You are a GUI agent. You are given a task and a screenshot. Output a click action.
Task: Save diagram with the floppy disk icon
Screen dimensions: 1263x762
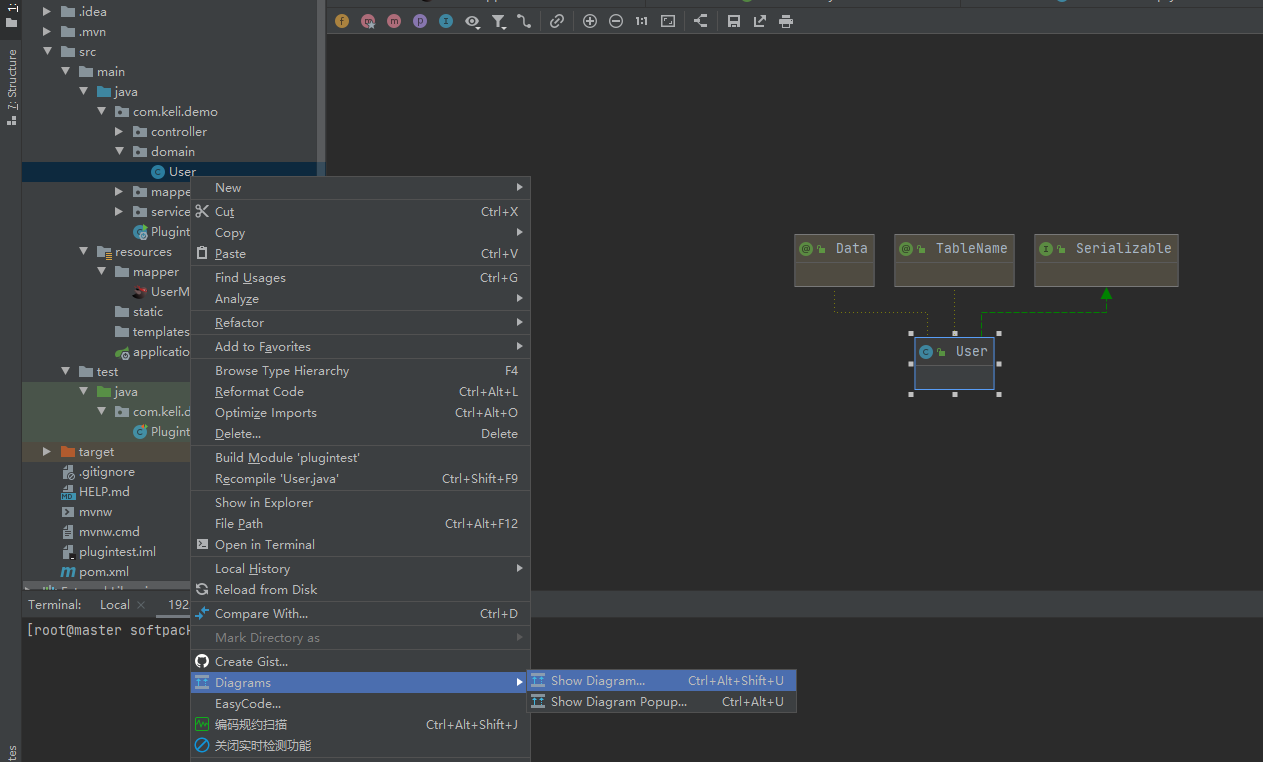734,21
